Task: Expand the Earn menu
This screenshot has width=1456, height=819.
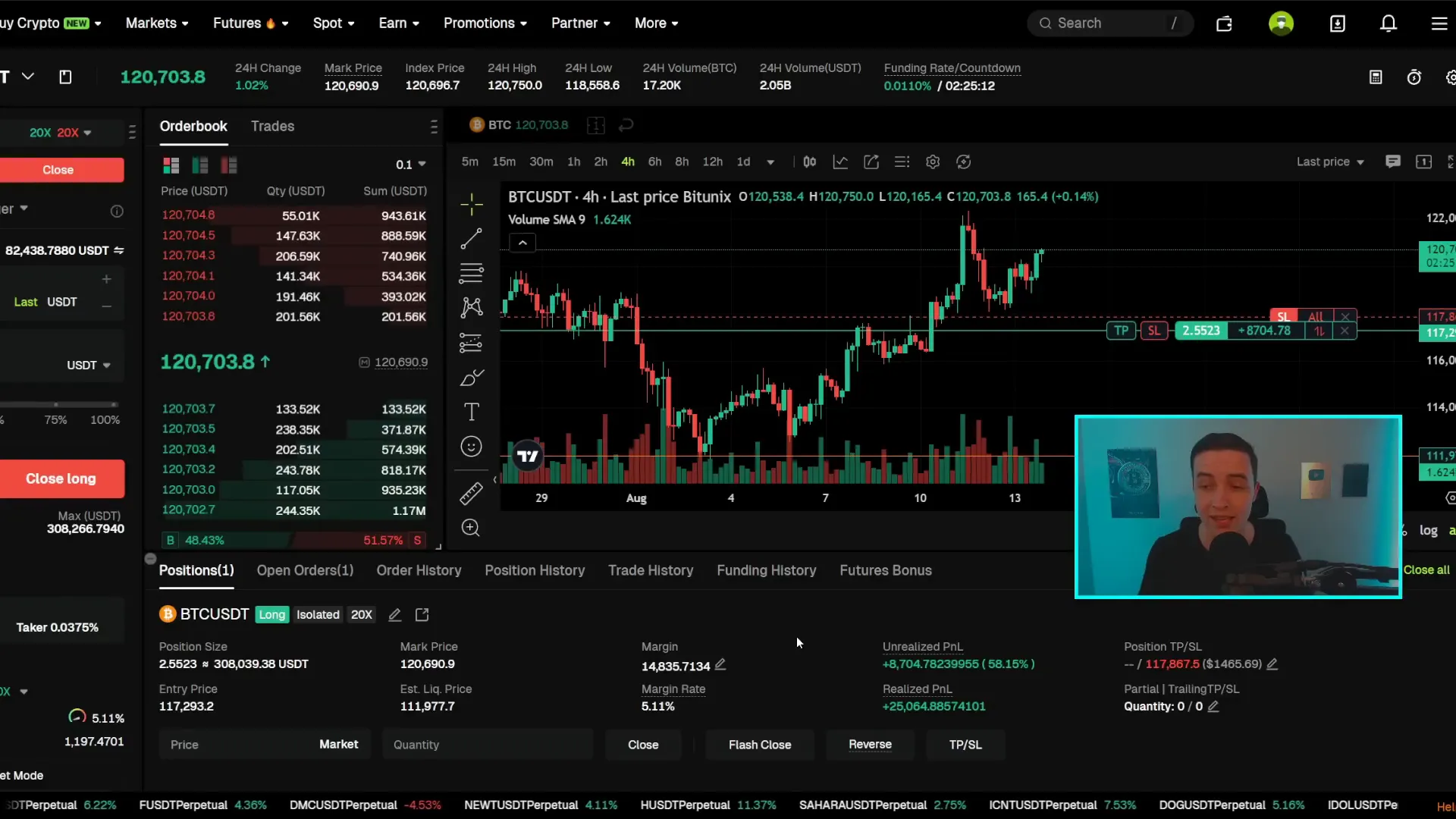Action: coord(399,24)
